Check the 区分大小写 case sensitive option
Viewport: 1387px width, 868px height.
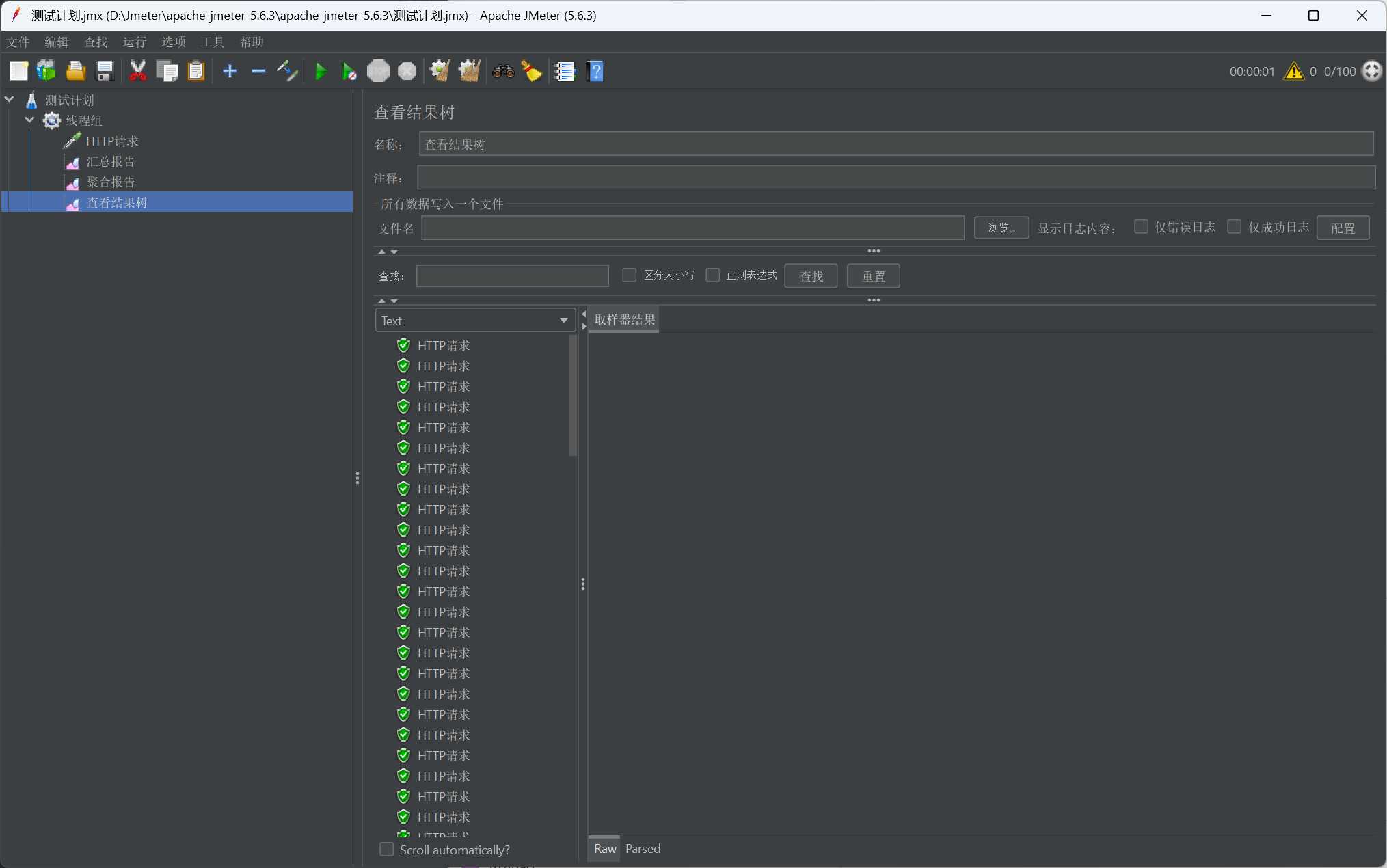630,275
